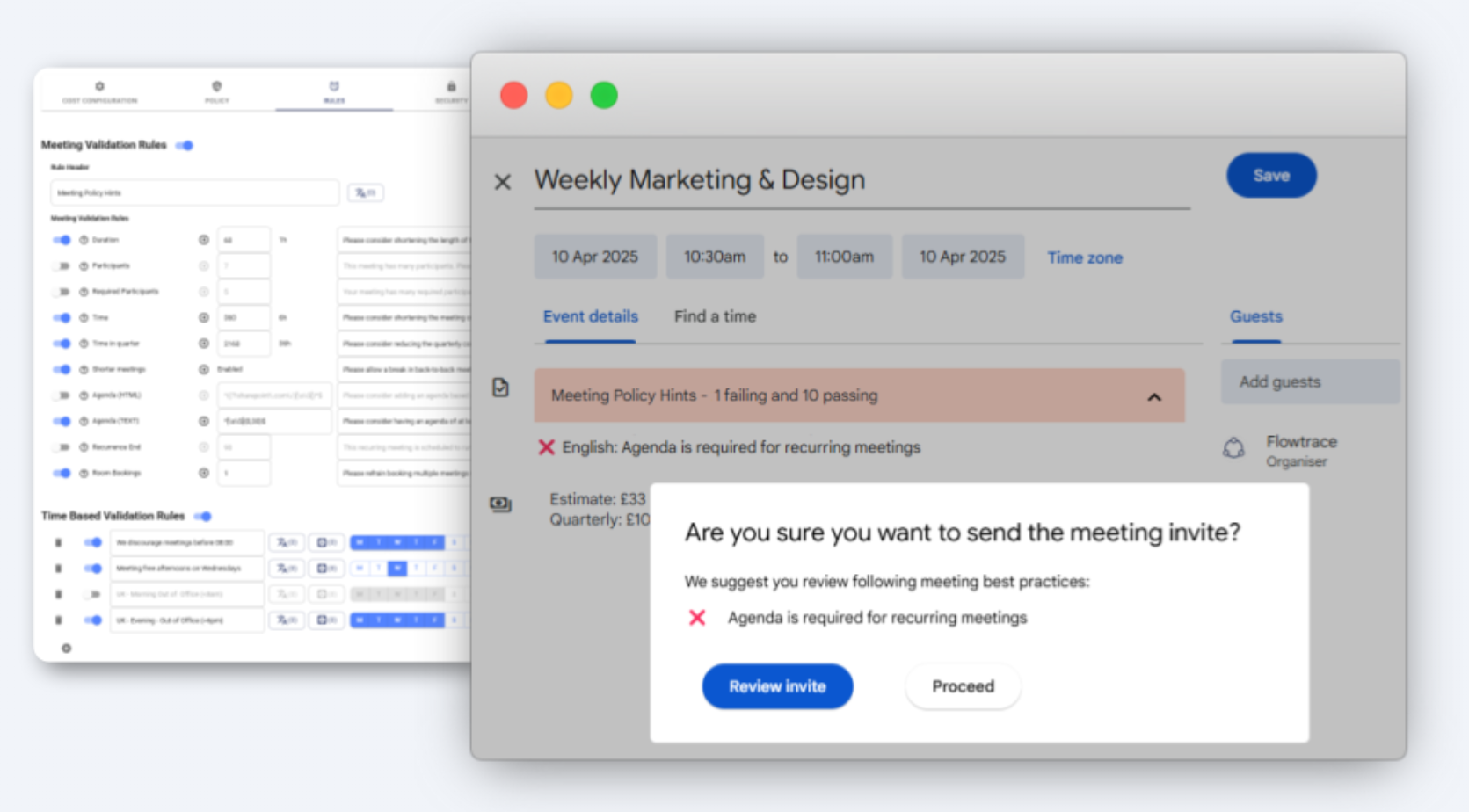Click the circular settings icon in Duration row
This screenshot has height=812, width=1469.
point(203,240)
